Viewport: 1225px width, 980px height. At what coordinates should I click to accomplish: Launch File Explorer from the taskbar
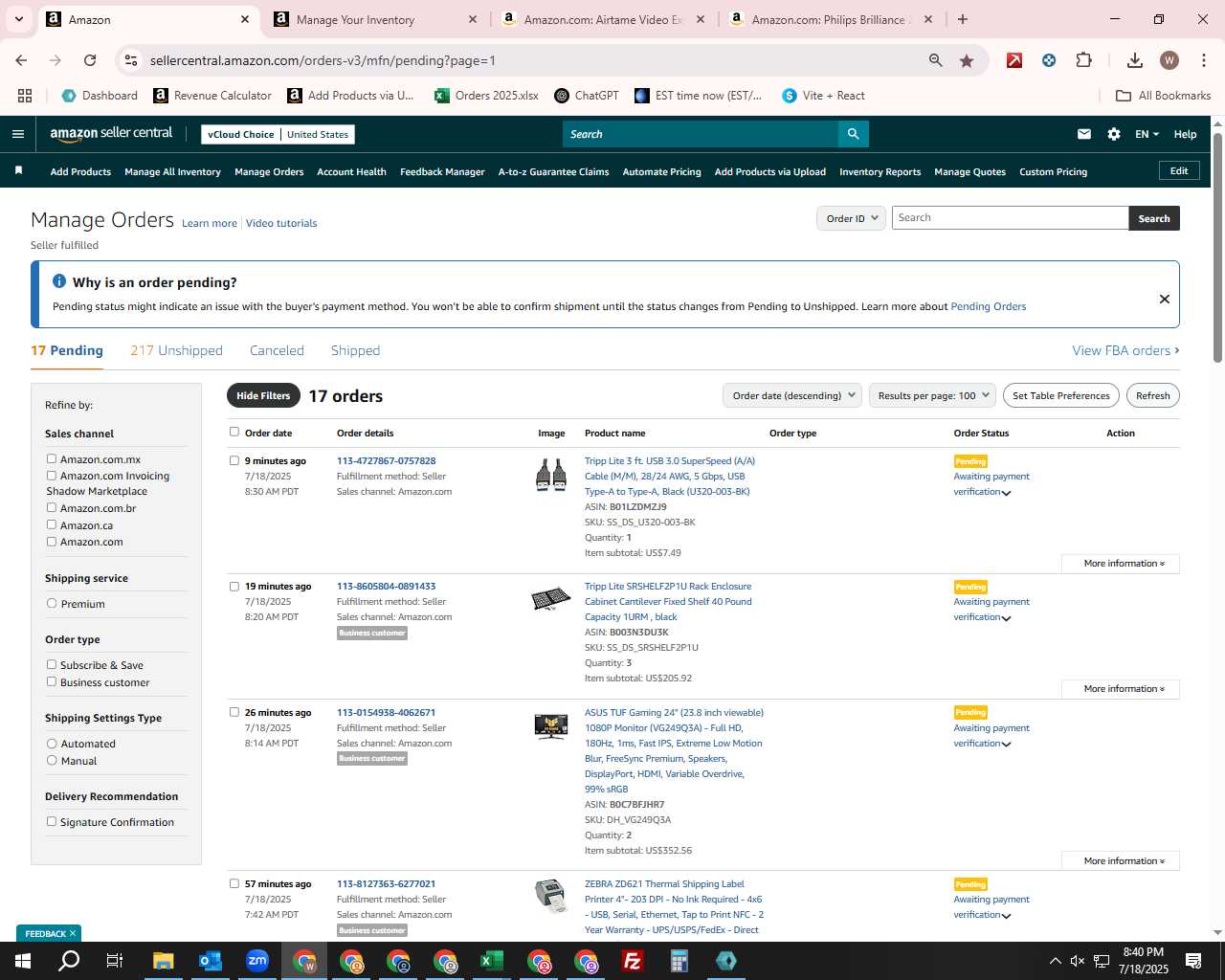163,961
